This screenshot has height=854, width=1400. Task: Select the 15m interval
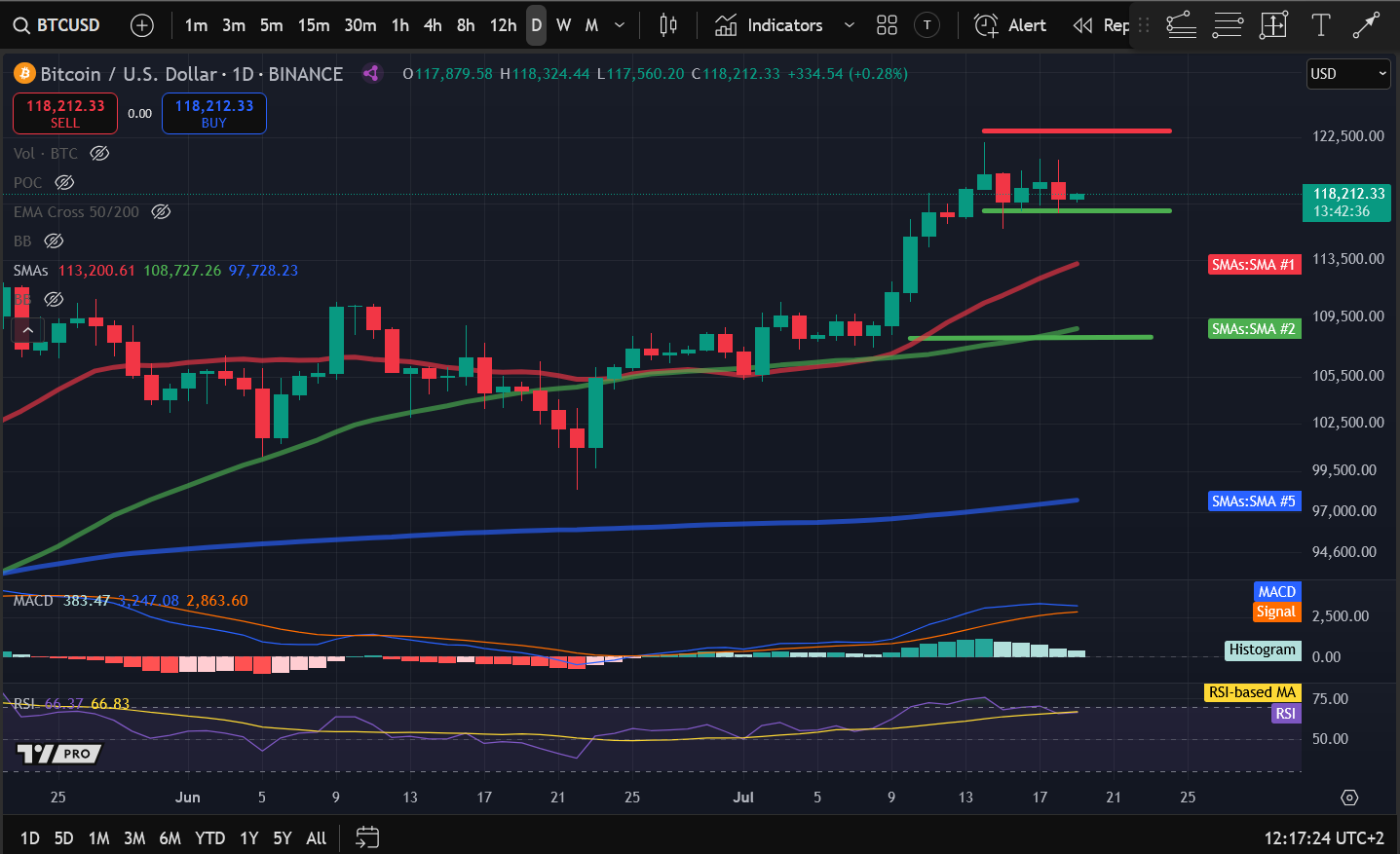(314, 25)
